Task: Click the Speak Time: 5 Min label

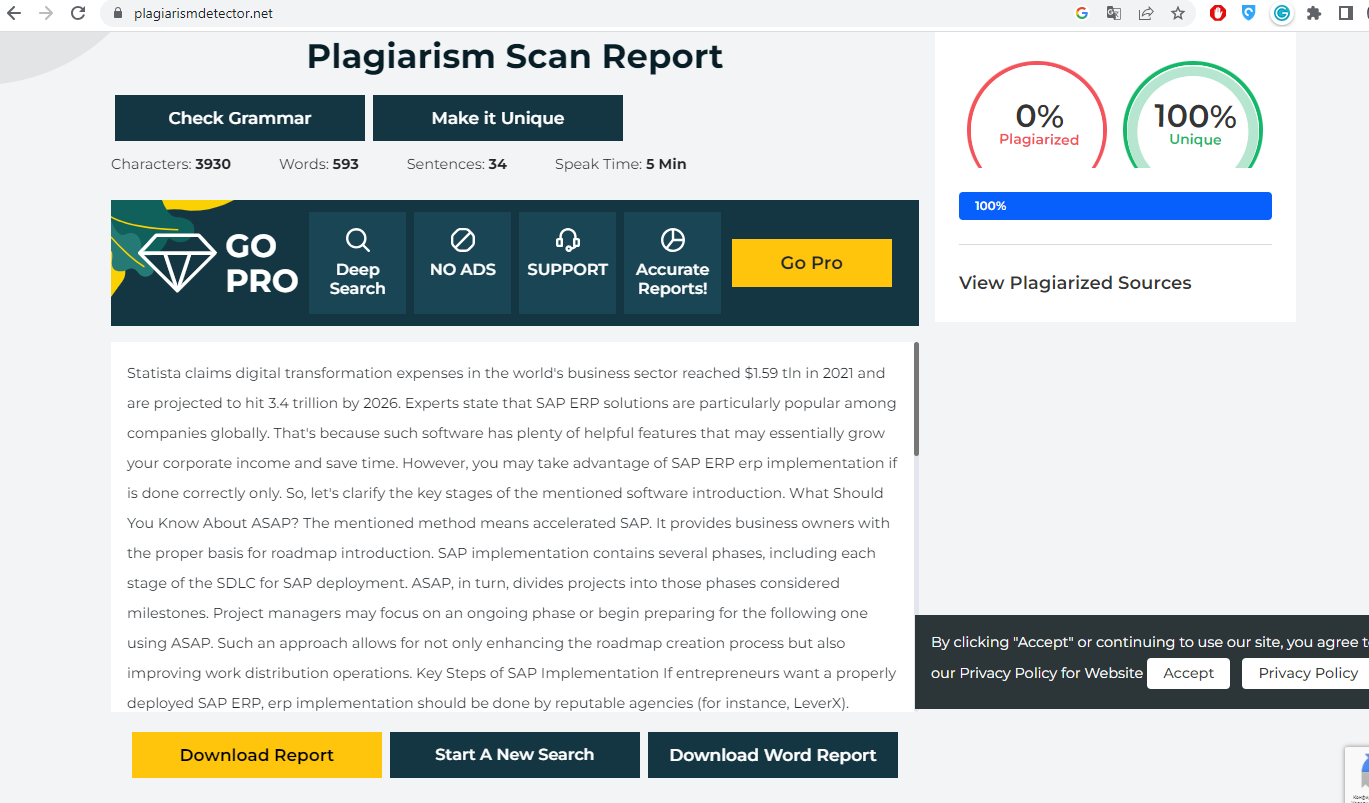Action: click(621, 164)
